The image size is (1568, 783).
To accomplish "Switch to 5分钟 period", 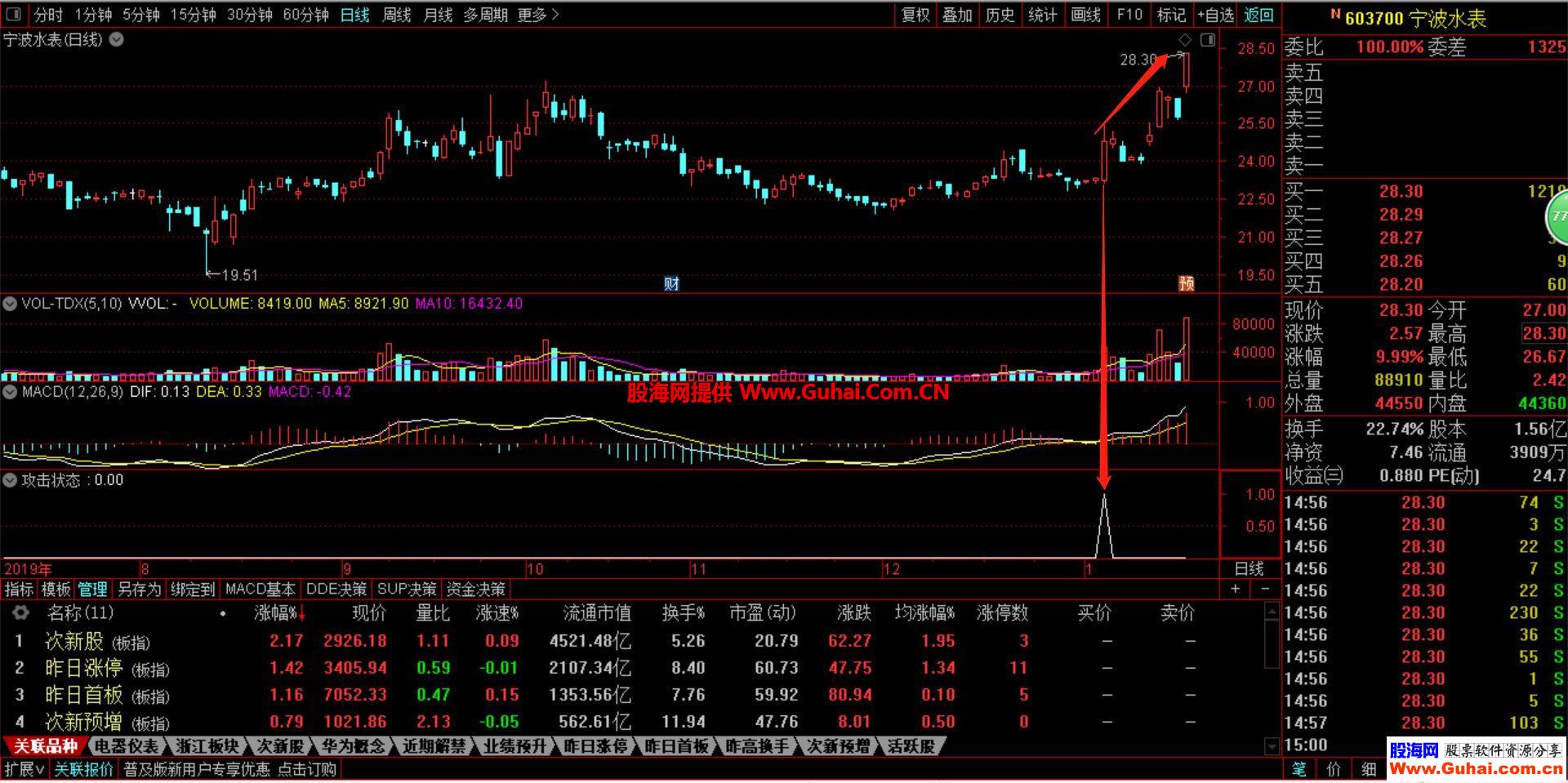I will [140, 15].
